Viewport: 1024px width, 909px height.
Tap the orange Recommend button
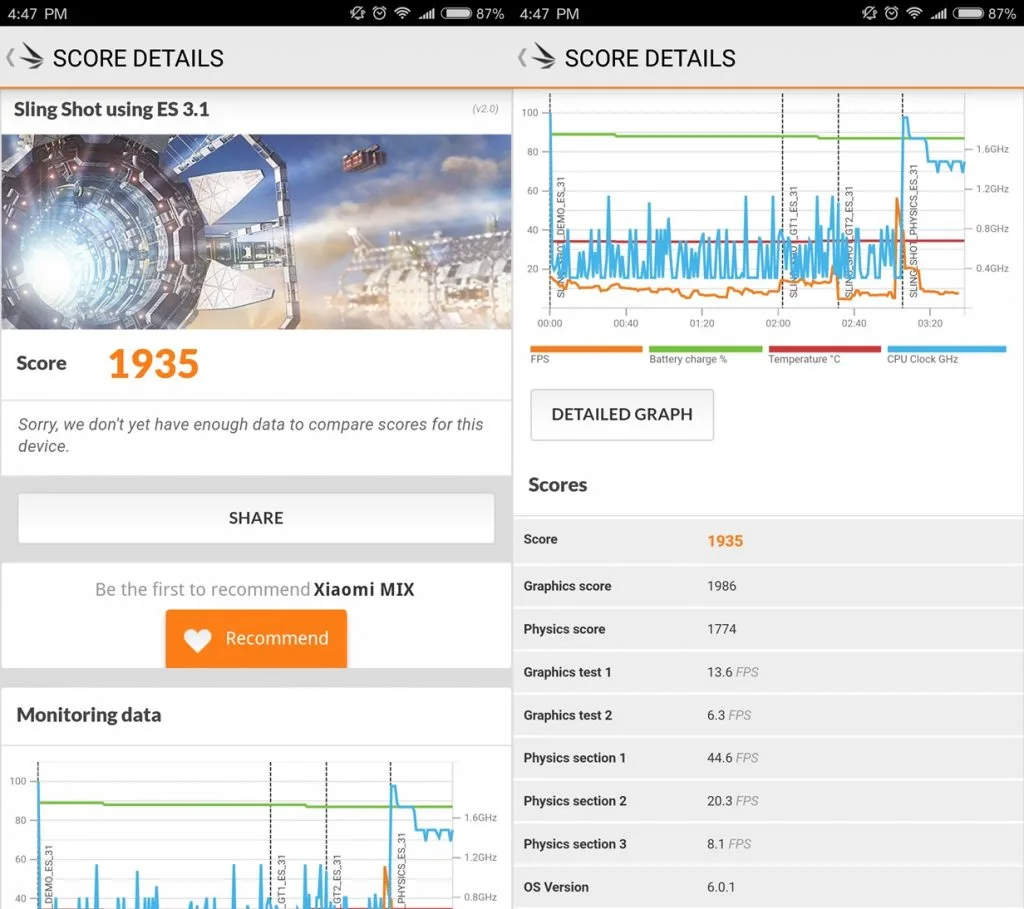click(256, 638)
